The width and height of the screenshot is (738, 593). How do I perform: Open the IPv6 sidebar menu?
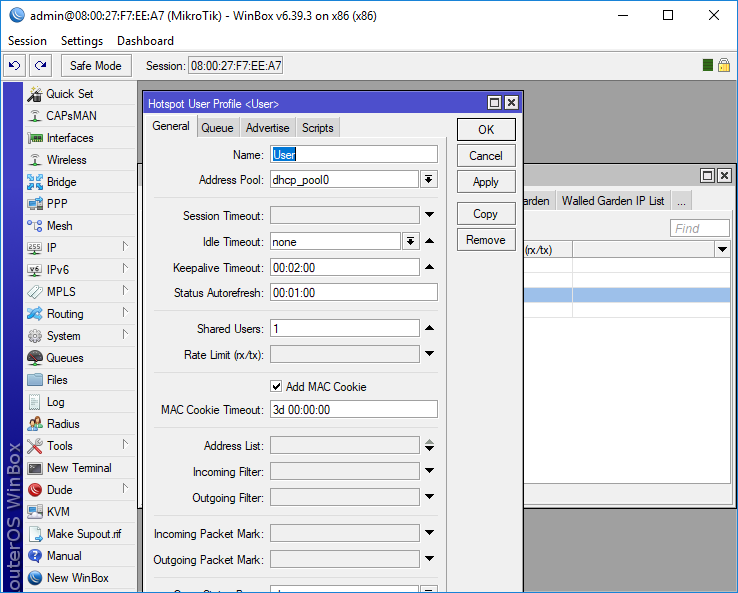(x=80, y=270)
